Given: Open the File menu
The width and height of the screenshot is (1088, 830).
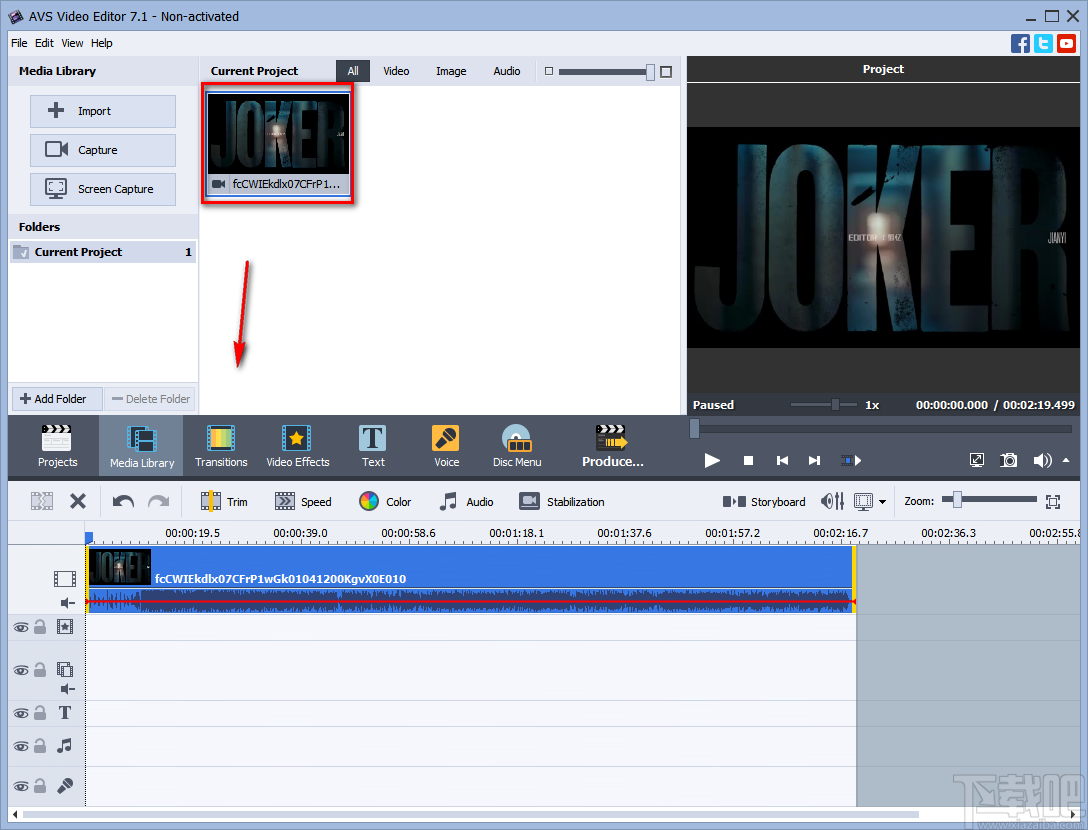Looking at the screenshot, I should [x=19, y=43].
